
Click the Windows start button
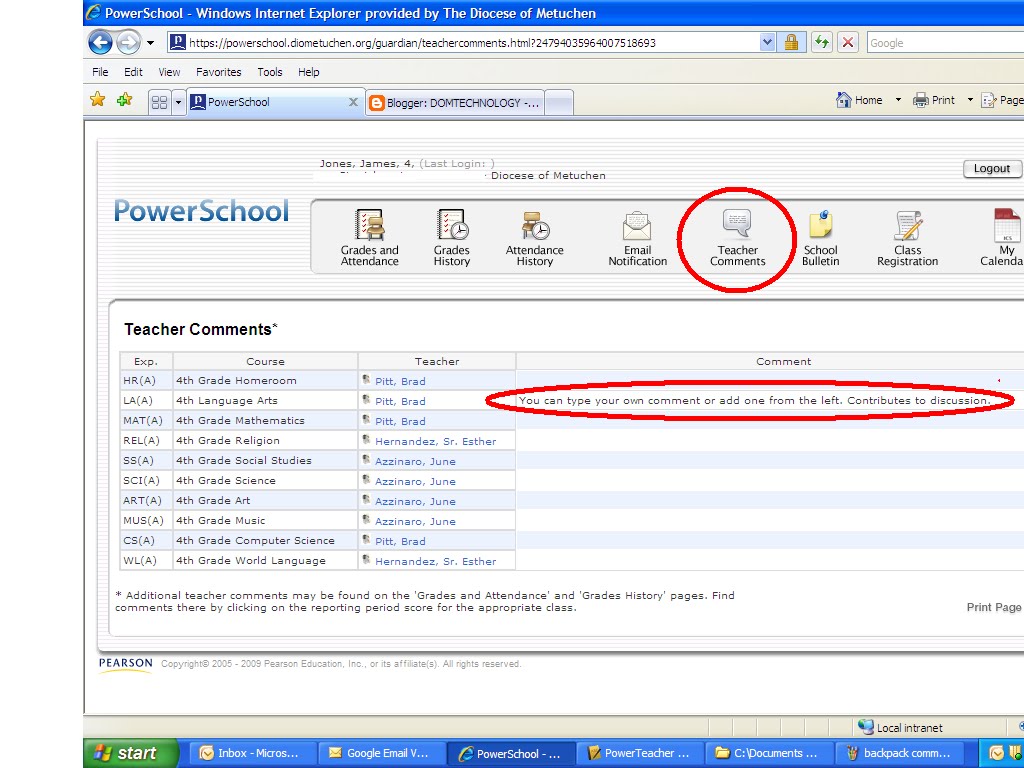[x=131, y=753]
